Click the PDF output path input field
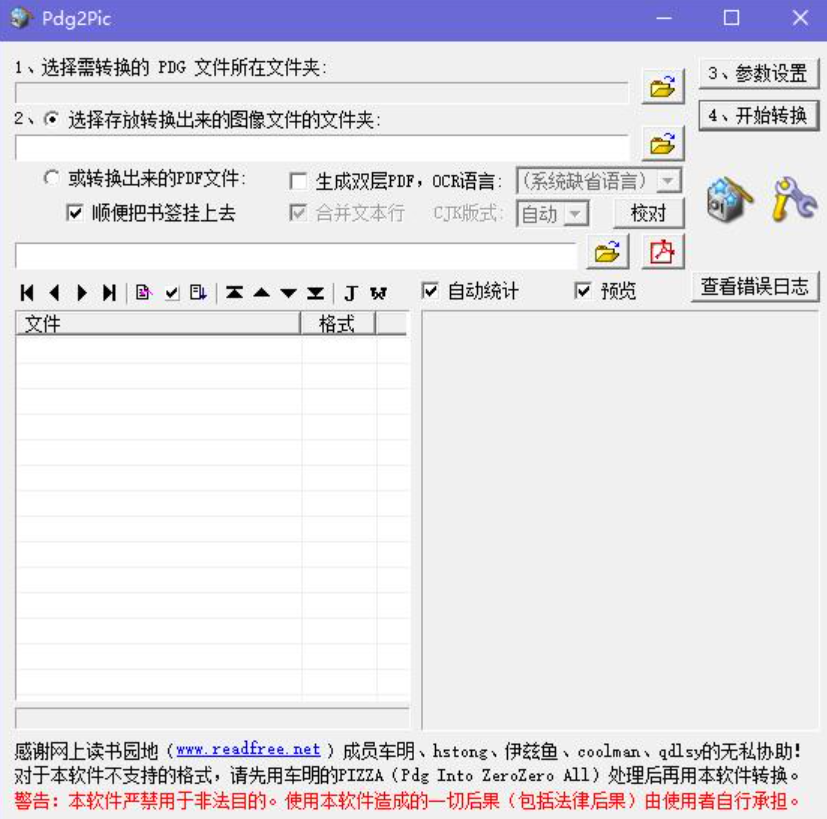Viewport: 827px width, 819px height. 296,255
